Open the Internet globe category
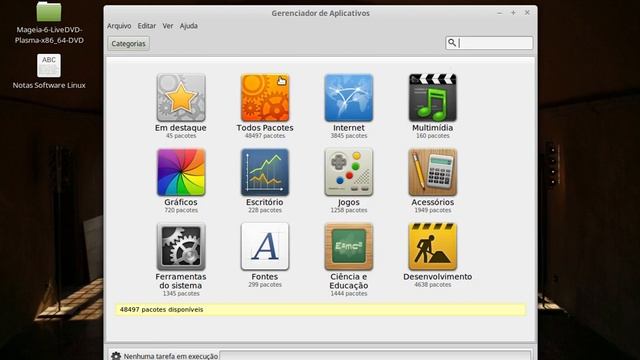Viewport: 640px width, 360px height. [x=349, y=98]
